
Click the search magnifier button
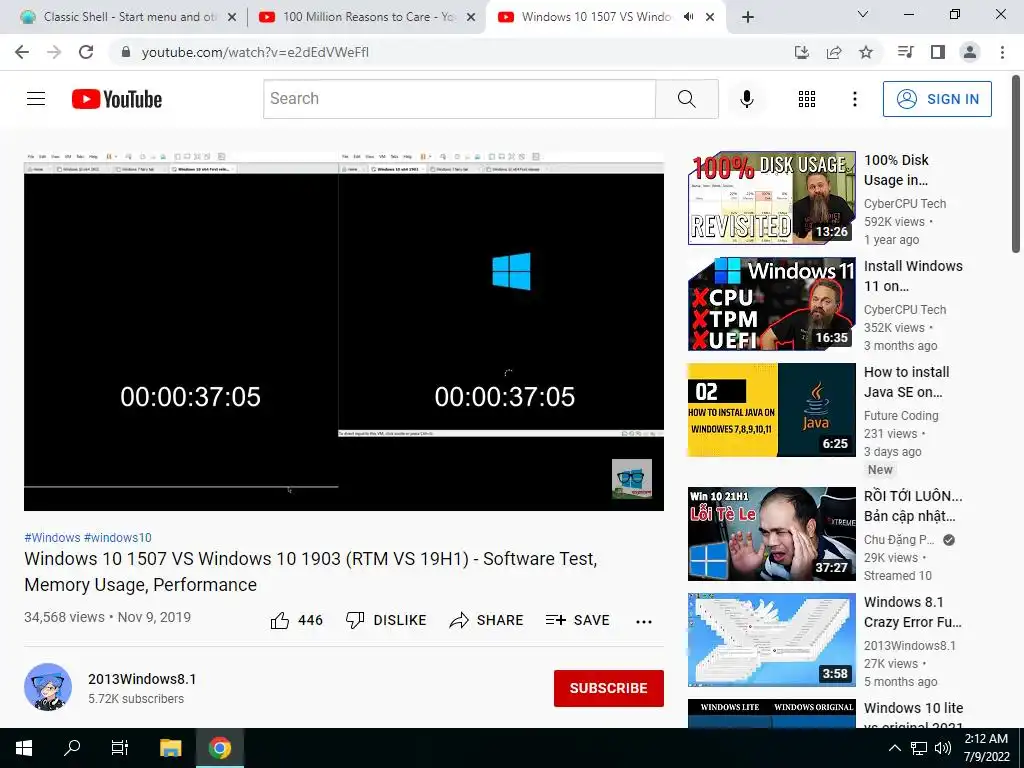pyautogui.click(x=686, y=99)
